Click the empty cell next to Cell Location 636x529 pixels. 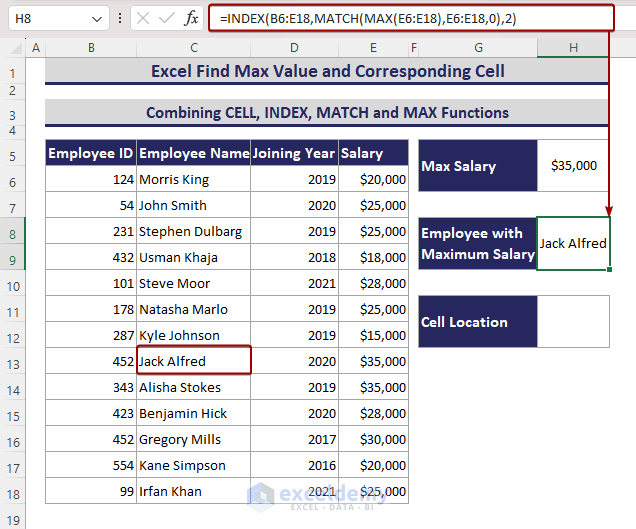point(573,322)
